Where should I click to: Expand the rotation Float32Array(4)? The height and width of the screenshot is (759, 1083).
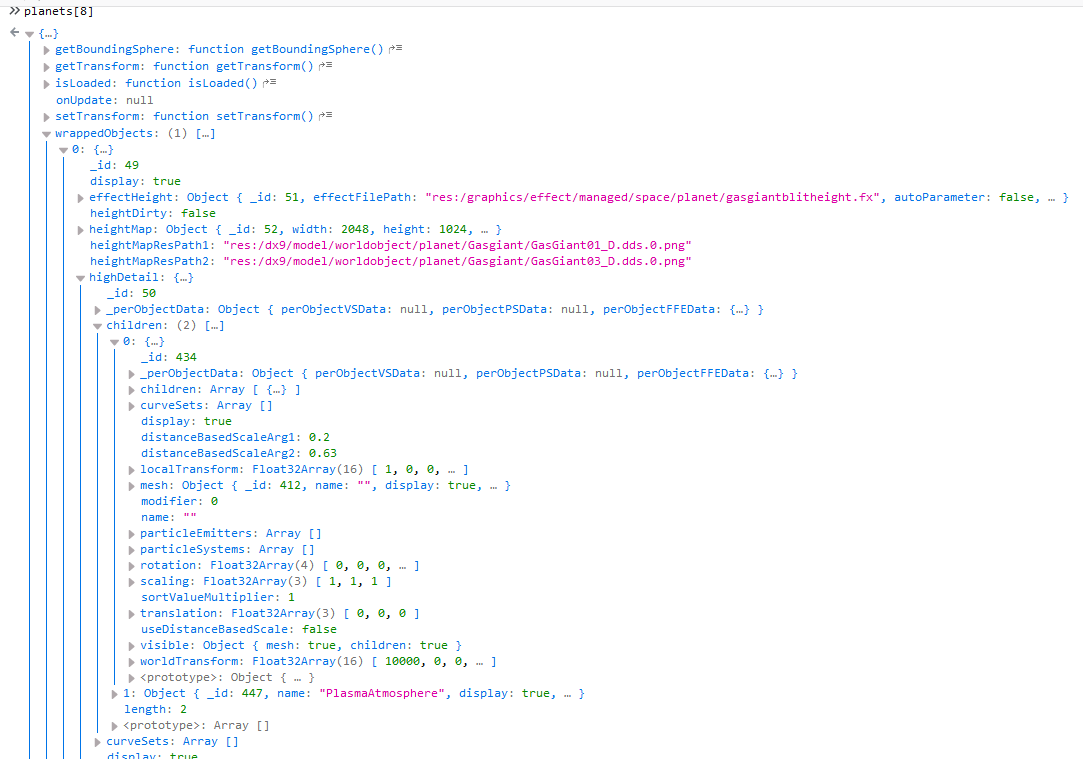(131, 566)
